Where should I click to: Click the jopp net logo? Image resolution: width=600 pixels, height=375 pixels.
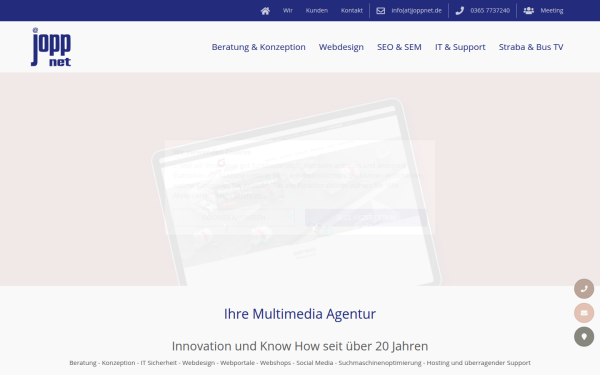tap(51, 47)
